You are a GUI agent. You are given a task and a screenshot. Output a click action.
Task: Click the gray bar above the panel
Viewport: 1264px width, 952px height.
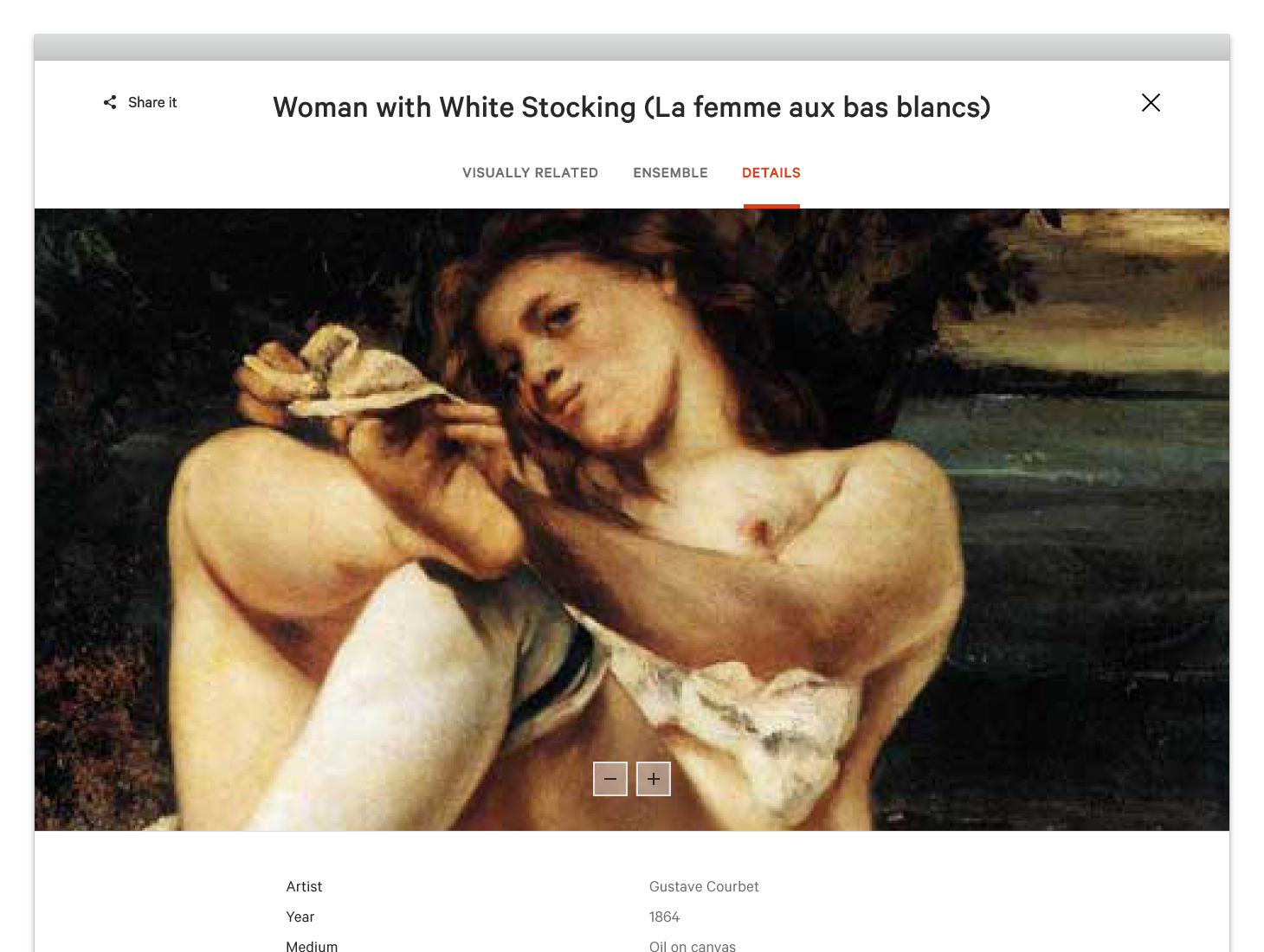(632, 48)
